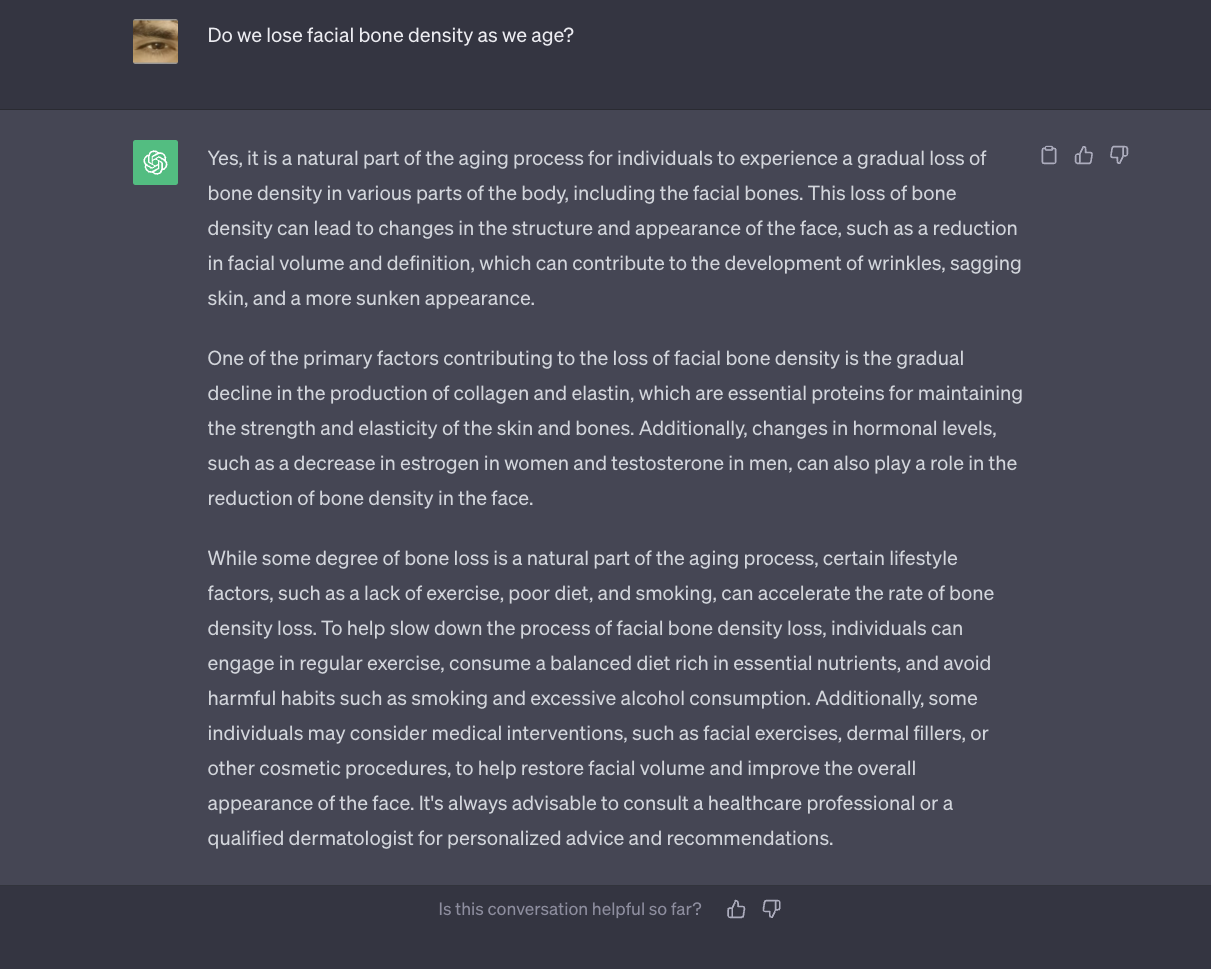Click thumbs up beside 'conversation helpful so far'

tap(737, 909)
